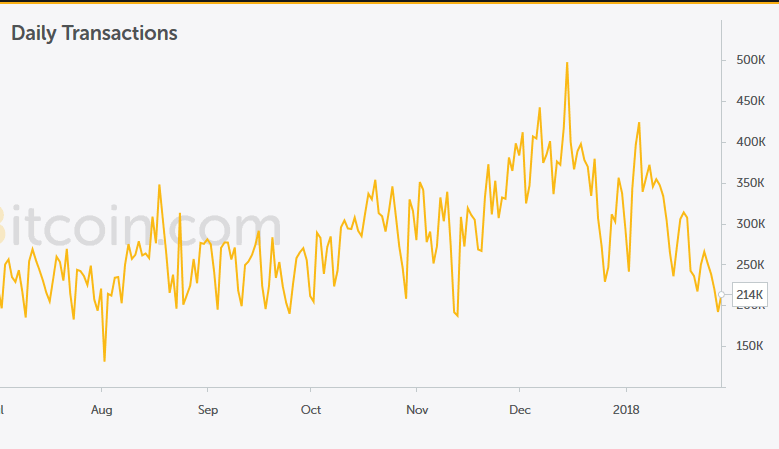Select the Sep label on the x-axis
The width and height of the screenshot is (779, 449).
(207, 409)
